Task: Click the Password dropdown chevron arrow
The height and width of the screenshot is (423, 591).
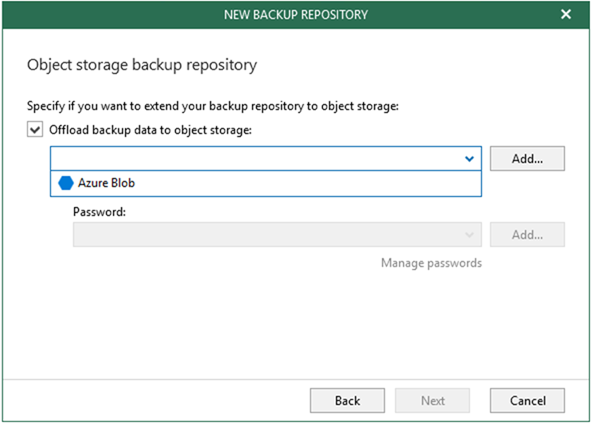Action: point(469,235)
